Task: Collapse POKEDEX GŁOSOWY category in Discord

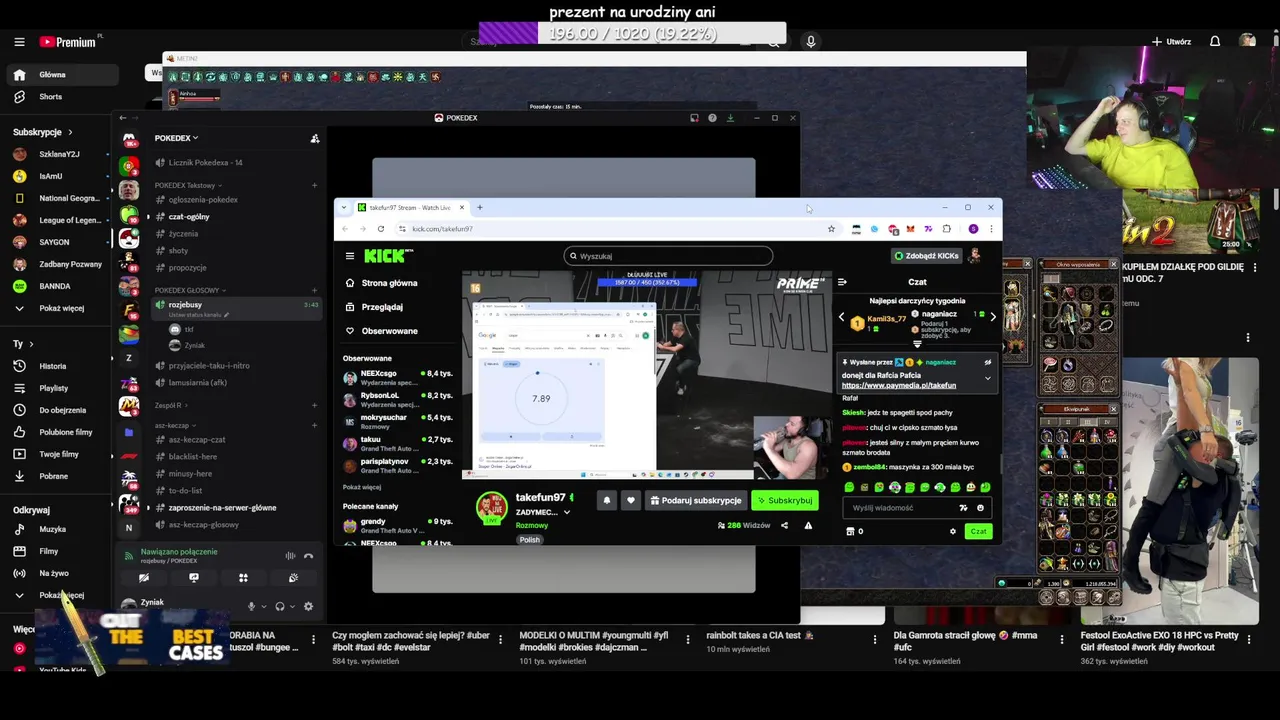Action: (190, 290)
